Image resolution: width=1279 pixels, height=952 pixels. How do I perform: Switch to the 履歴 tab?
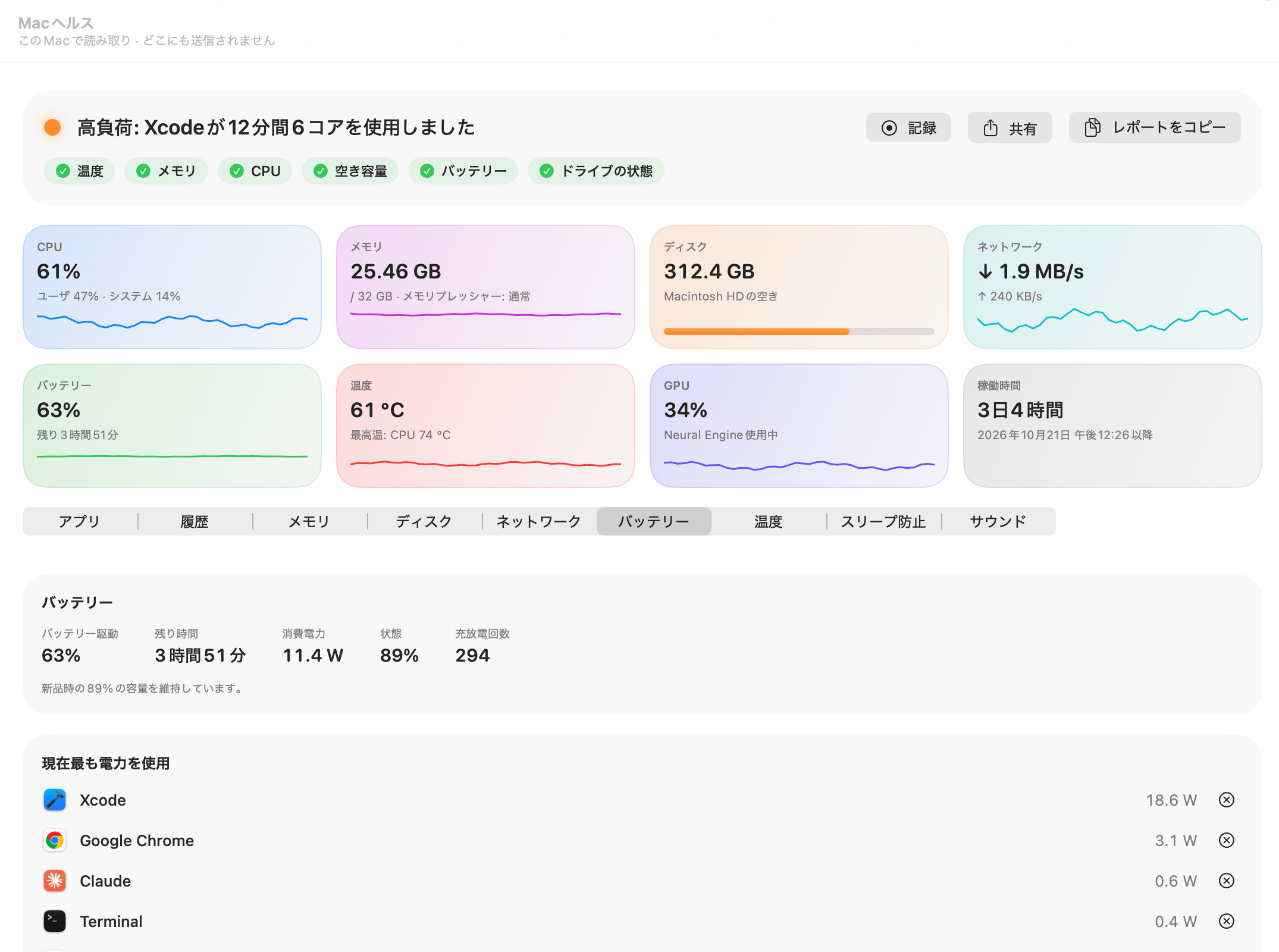[195, 521]
